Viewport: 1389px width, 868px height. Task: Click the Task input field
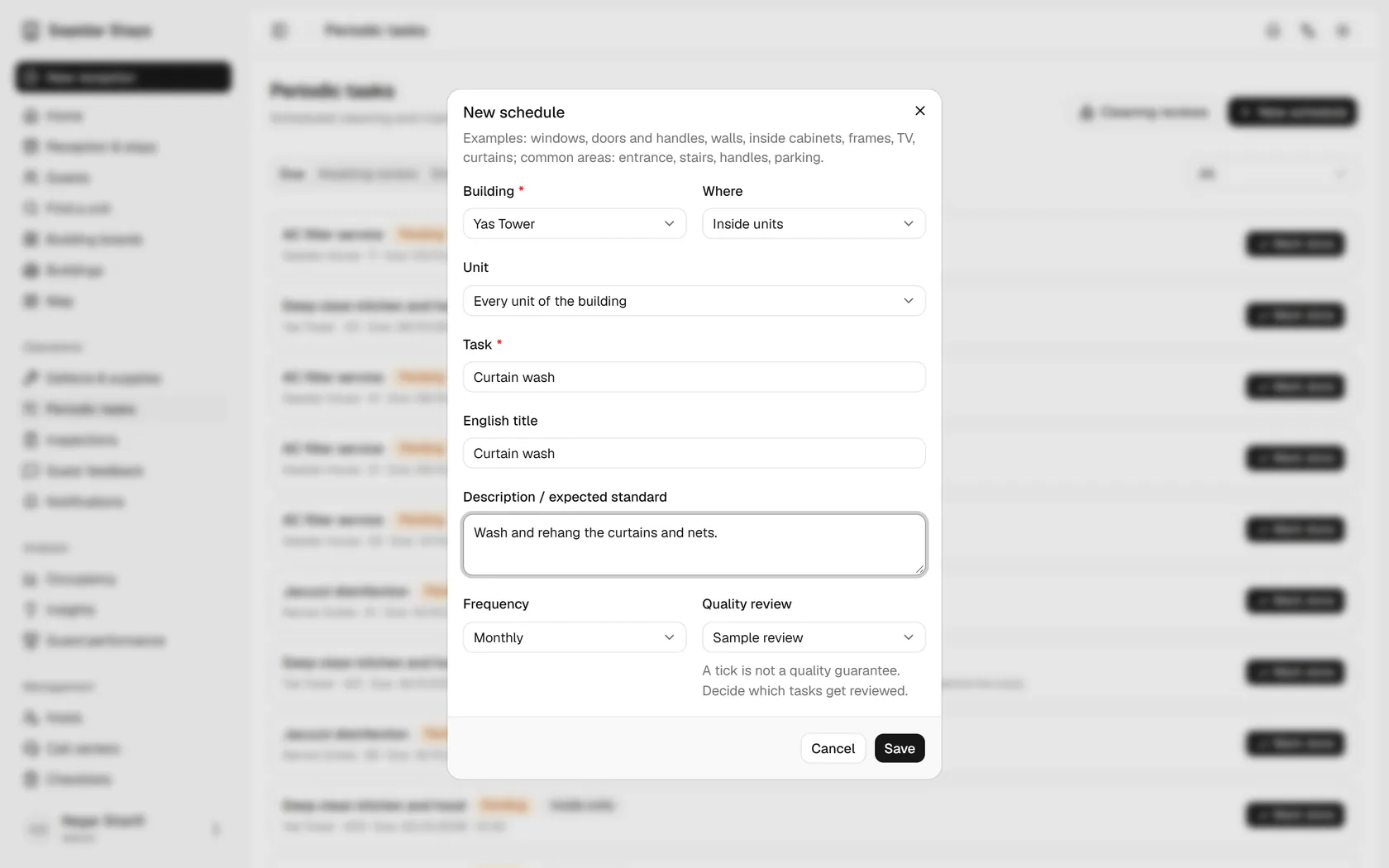(x=694, y=377)
